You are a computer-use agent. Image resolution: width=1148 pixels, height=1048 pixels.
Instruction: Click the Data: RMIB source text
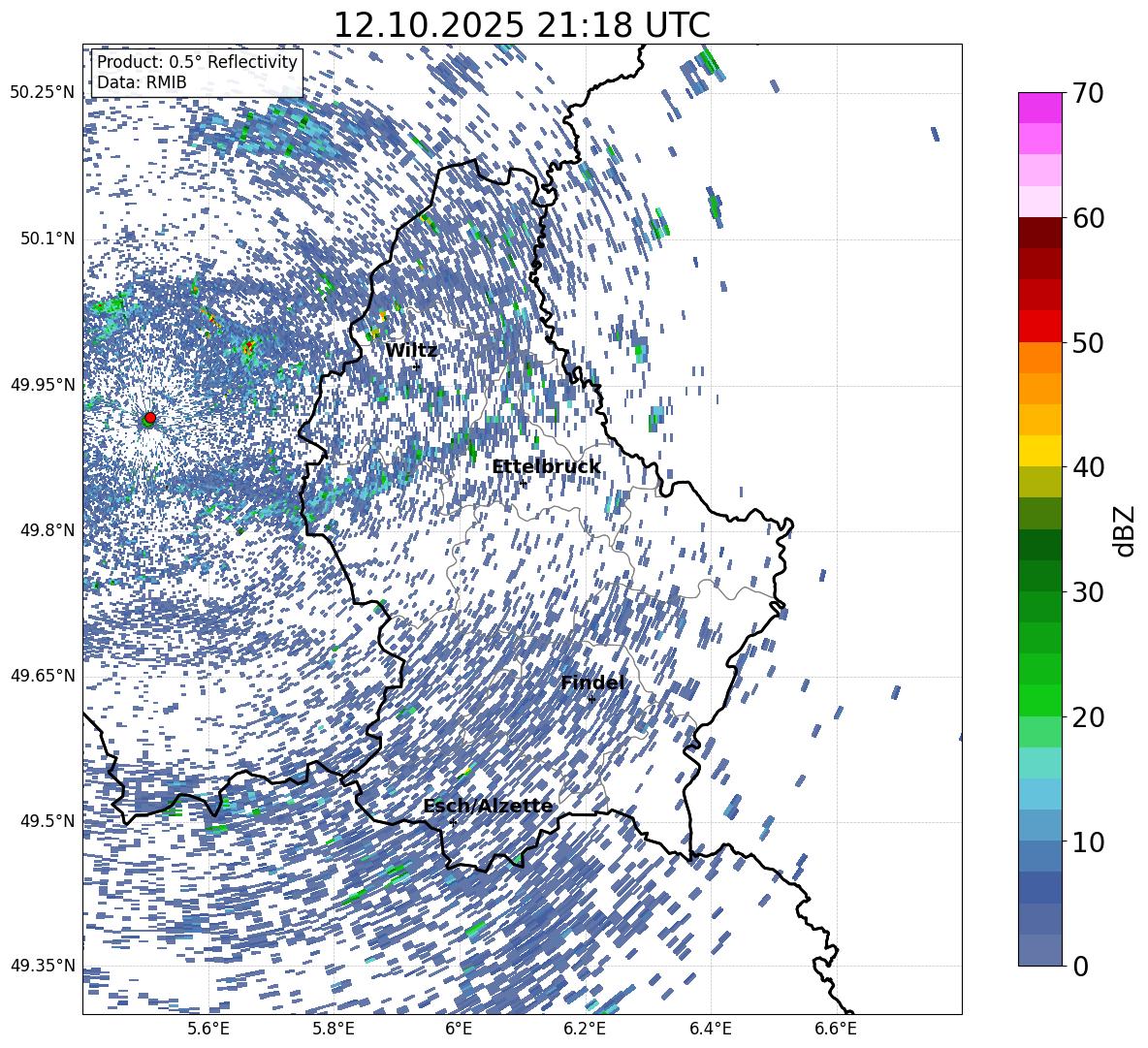[x=142, y=83]
